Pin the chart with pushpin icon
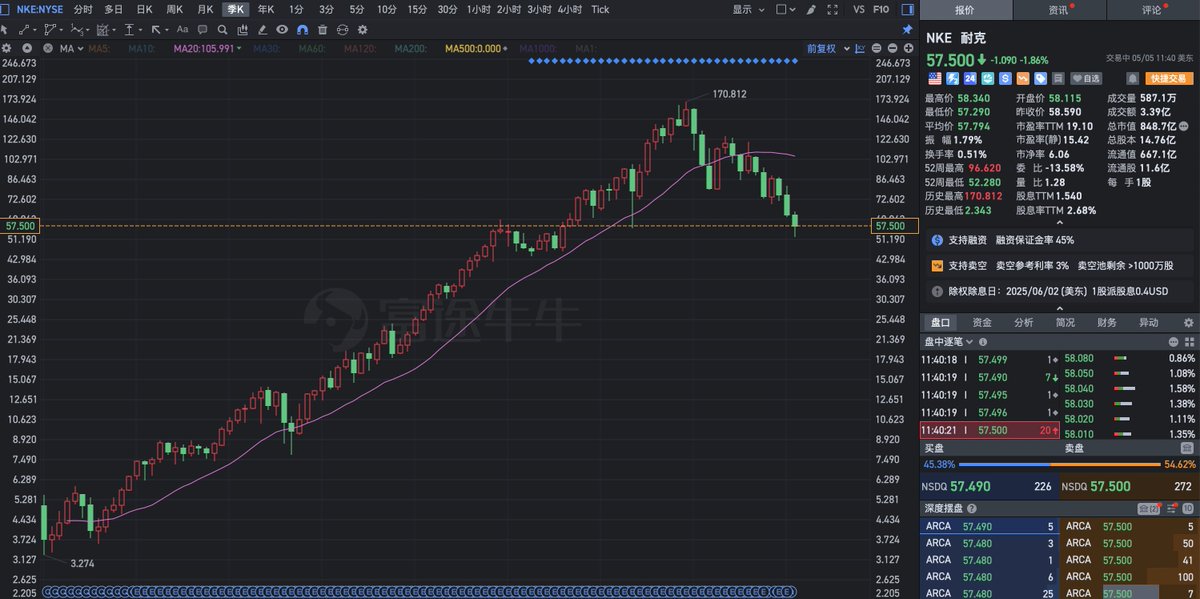Image resolution: width=1200 pixels, height=599 pixels. point(907,30)
